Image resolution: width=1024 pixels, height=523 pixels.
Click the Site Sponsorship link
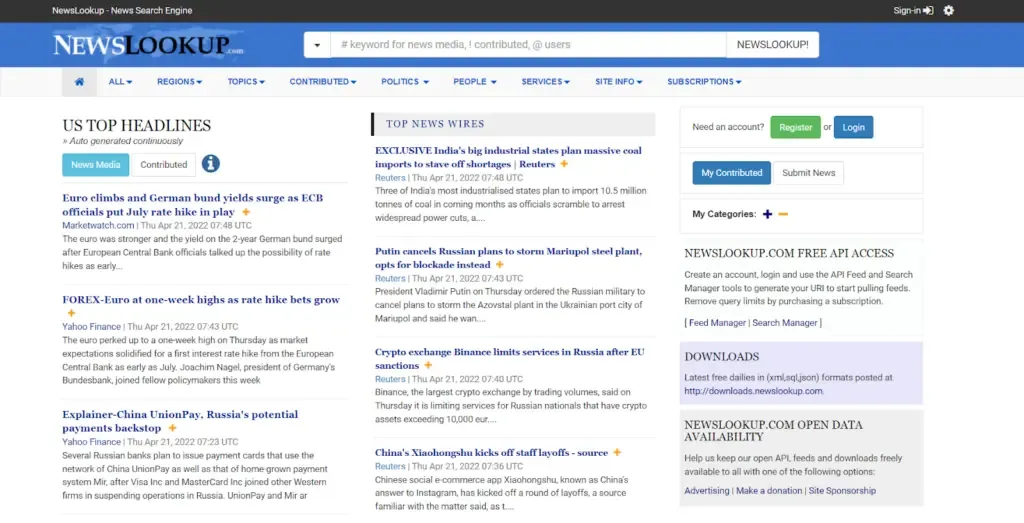842,490
